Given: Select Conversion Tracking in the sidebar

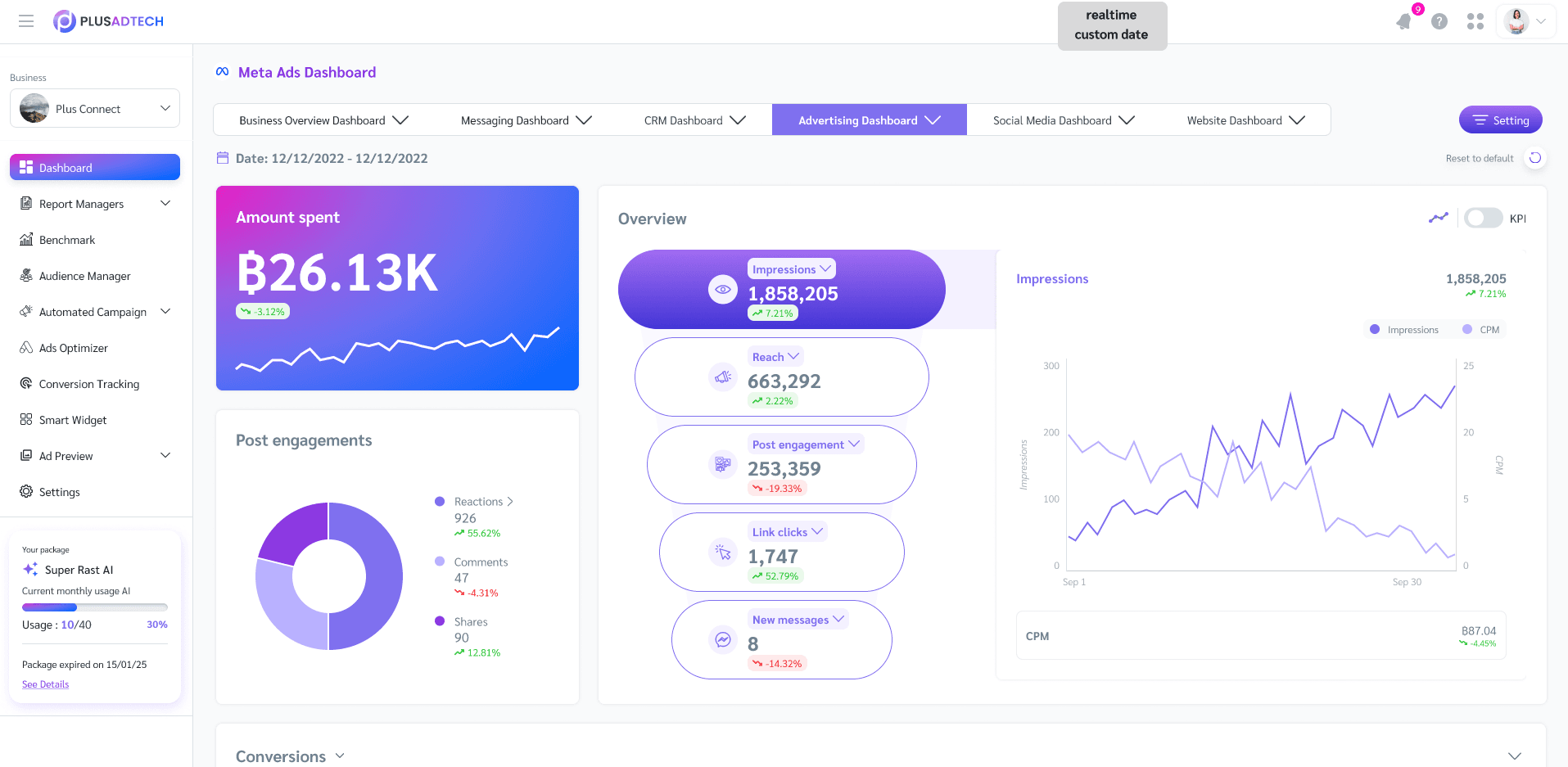Looking at the screenshot, I should pos(88,383).
